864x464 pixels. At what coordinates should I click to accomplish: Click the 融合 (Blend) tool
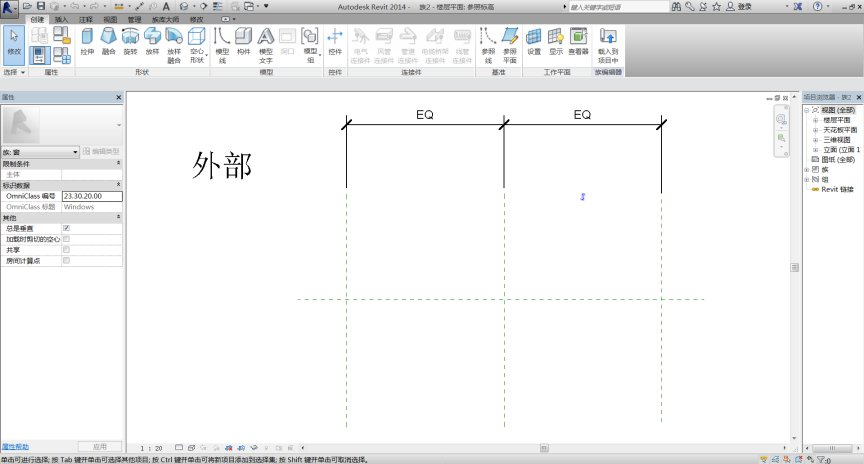tap(108, 43)
